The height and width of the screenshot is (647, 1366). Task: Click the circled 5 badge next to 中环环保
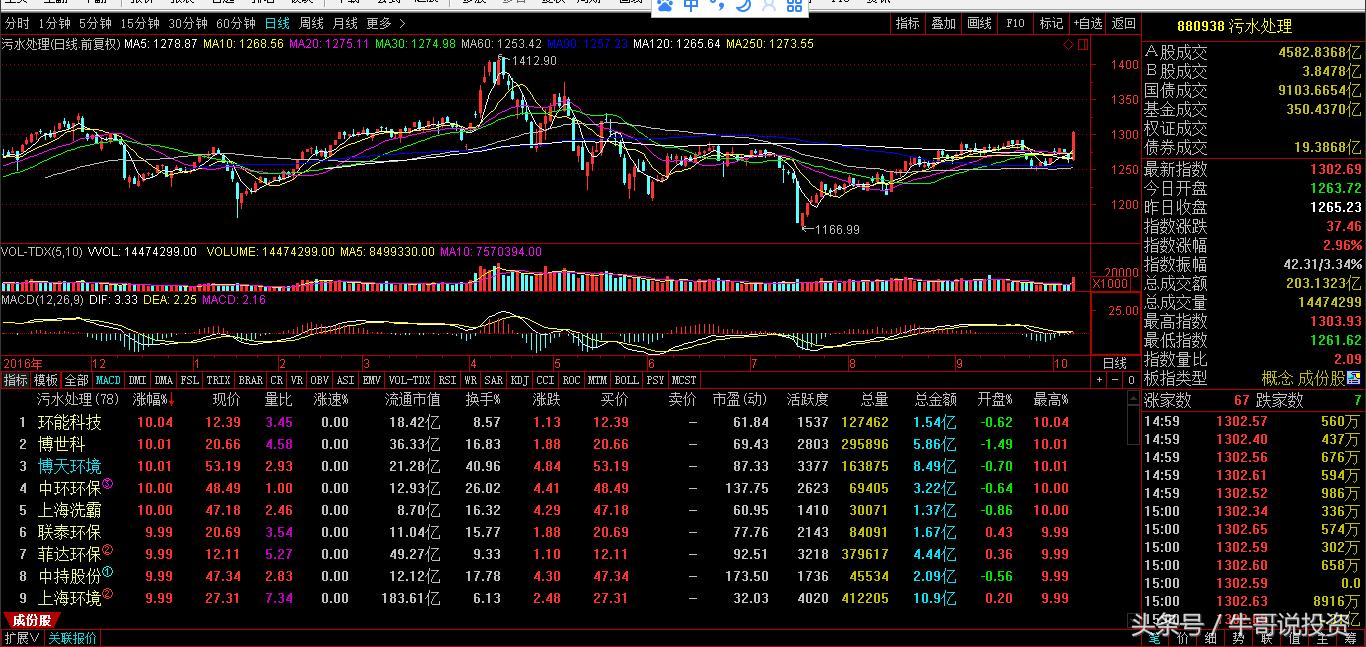point(108,485)
